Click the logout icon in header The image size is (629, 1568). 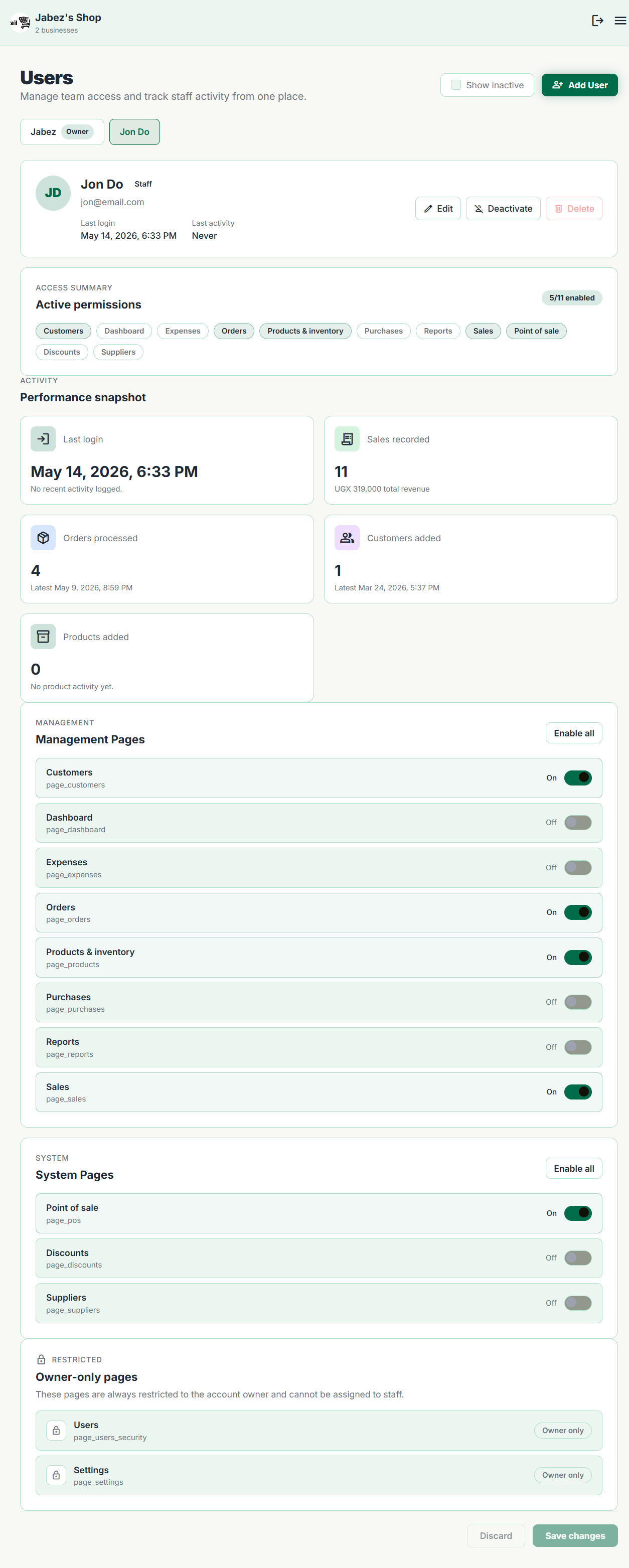point(597,21)
